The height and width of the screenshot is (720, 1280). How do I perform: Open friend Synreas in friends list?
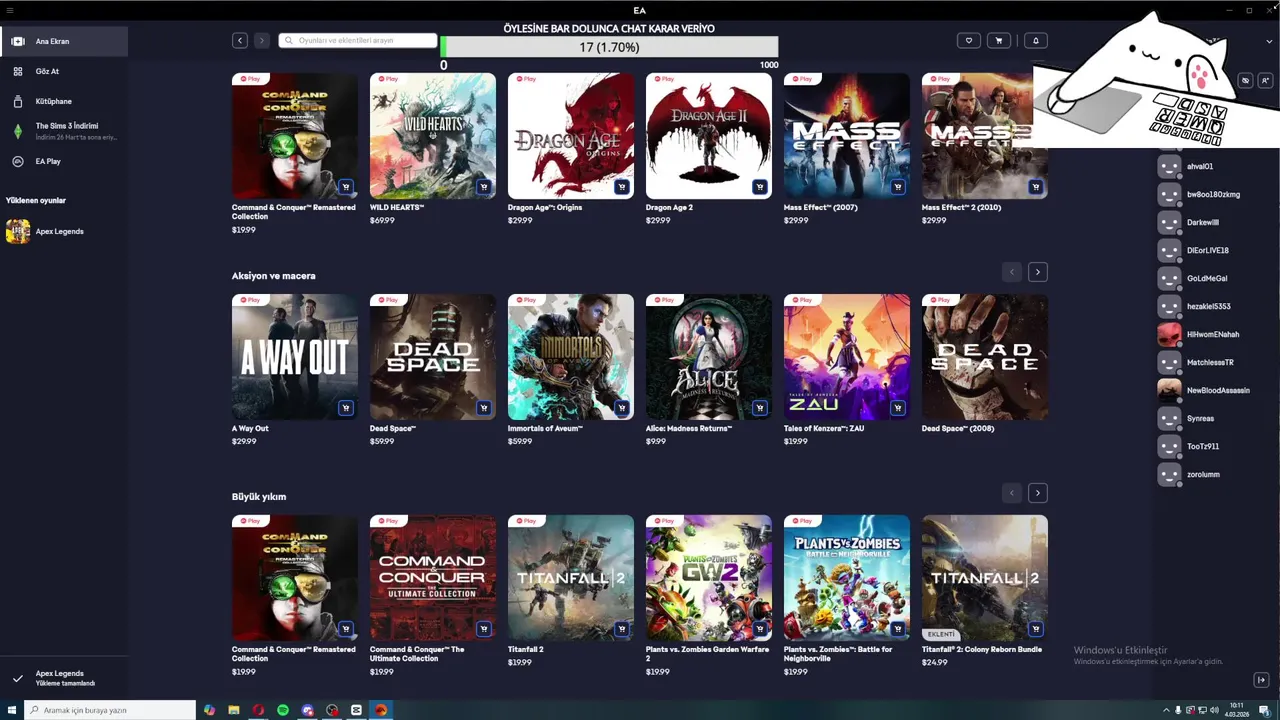[1210, 418]
